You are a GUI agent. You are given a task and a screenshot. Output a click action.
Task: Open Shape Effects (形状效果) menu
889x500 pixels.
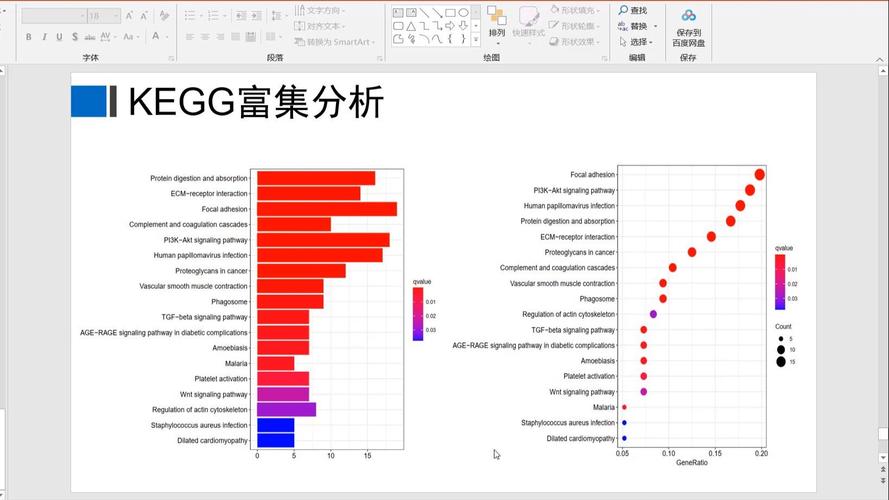576,42
